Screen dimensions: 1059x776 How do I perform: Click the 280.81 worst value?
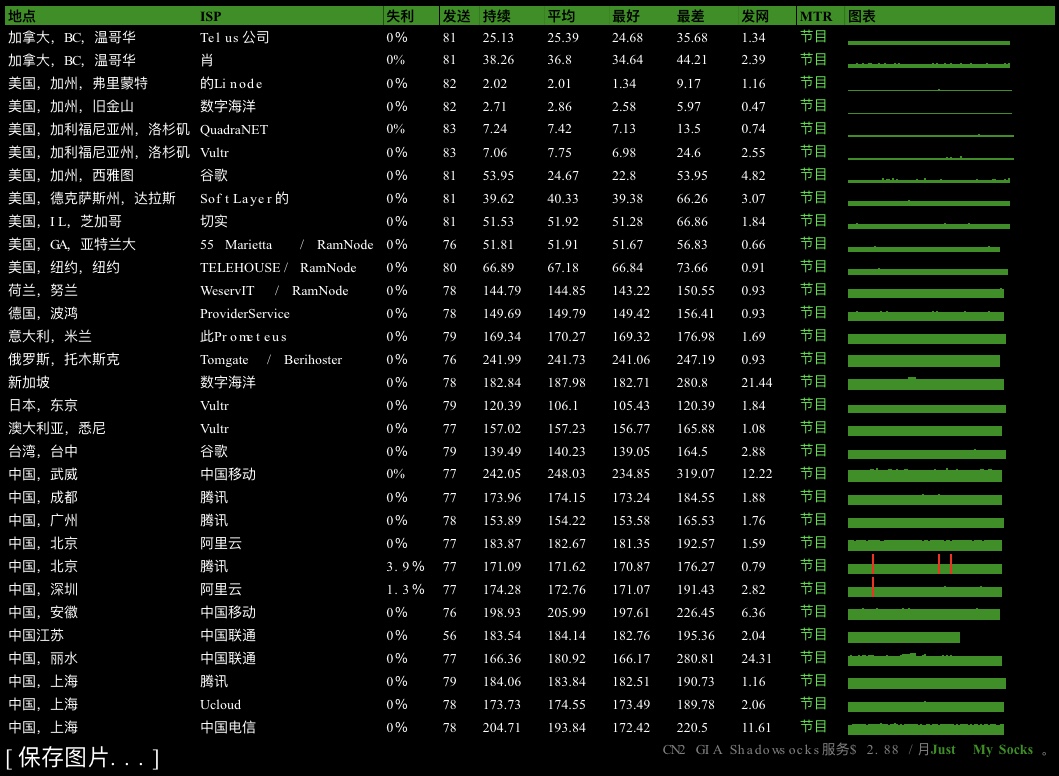[696, 658]
